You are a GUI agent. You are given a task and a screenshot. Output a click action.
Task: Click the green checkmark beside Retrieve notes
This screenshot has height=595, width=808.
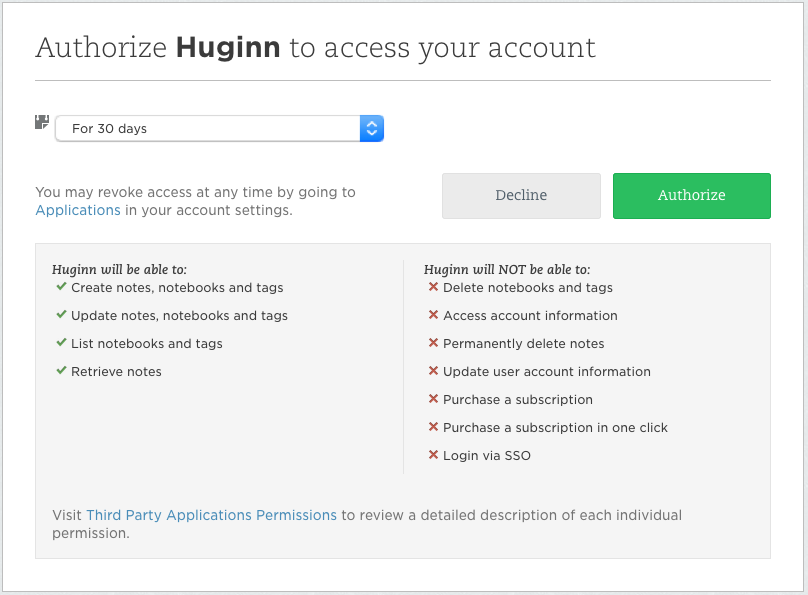[x=60, y=371]
